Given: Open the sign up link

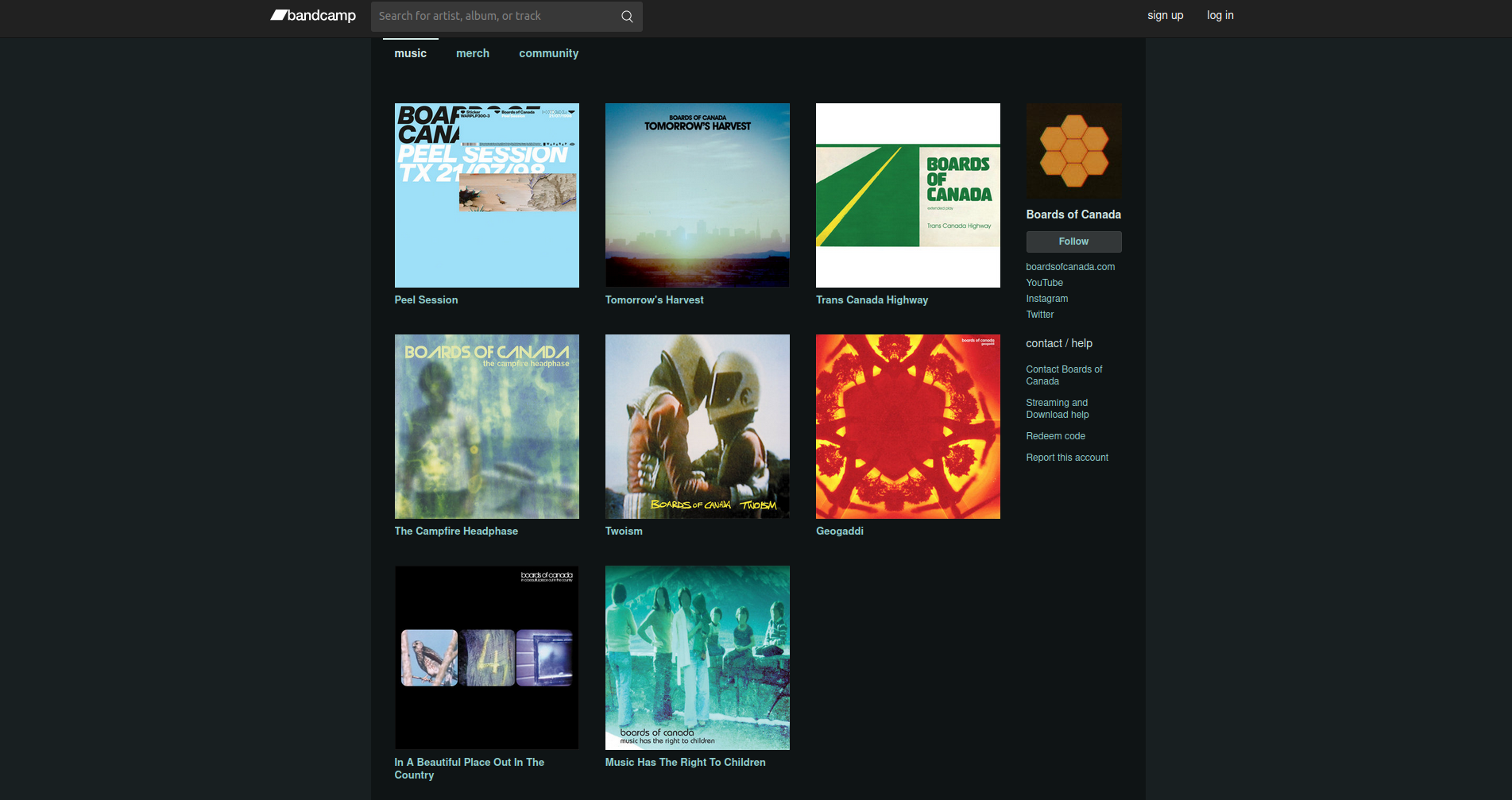Looking at the screenshot, I should click(x=1165, y=15).
